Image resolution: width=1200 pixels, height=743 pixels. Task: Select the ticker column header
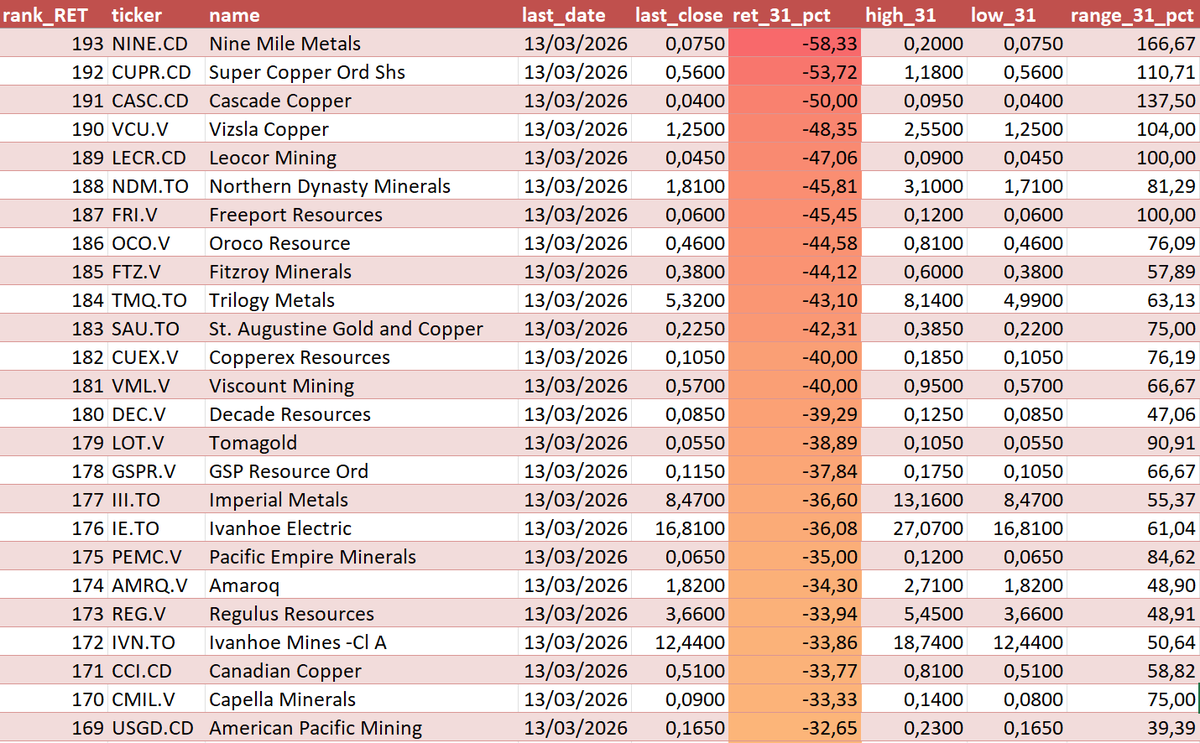pyautogui.click(x=155, y=15)
